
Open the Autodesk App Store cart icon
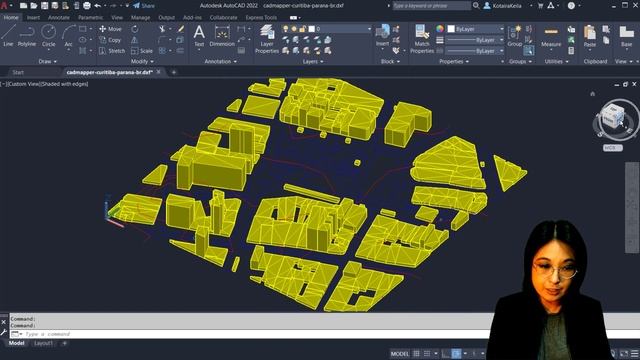pos(540,6)
